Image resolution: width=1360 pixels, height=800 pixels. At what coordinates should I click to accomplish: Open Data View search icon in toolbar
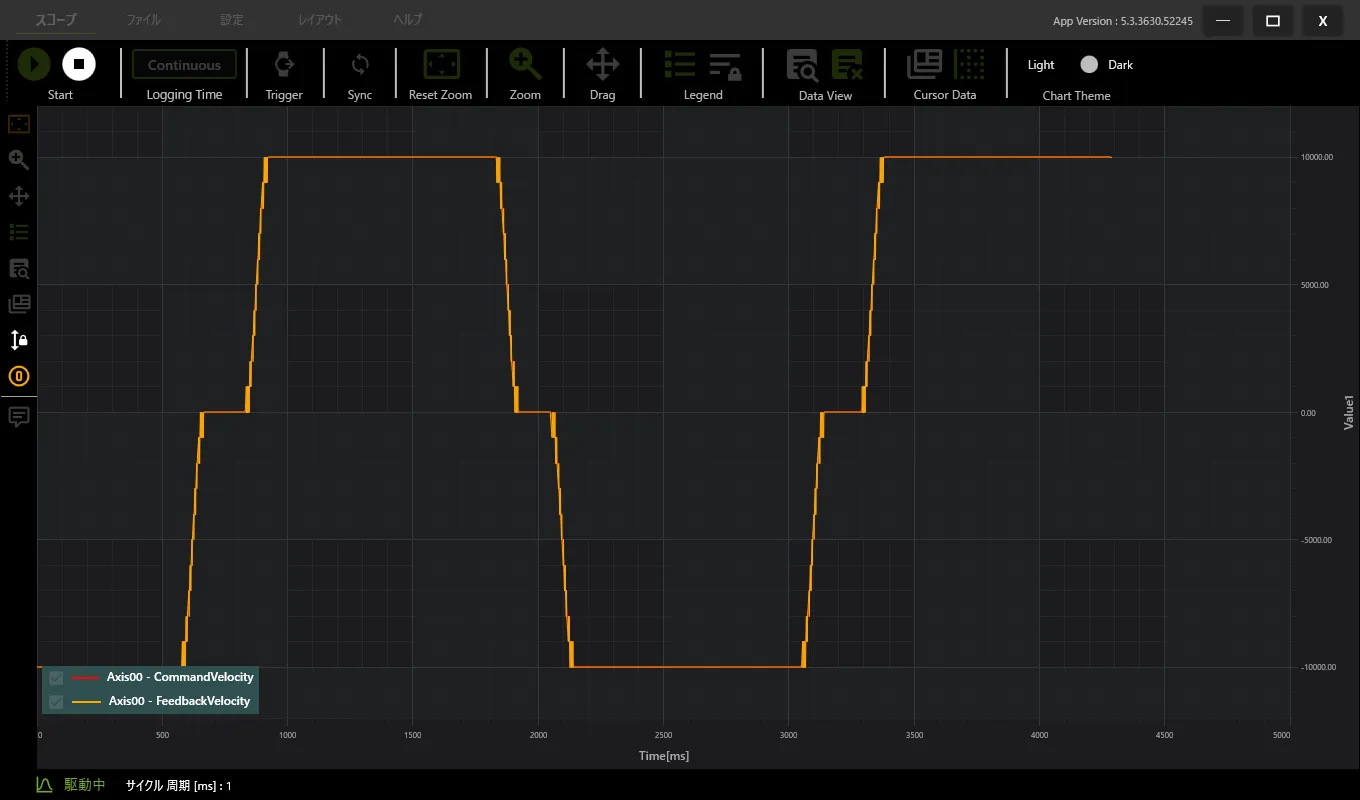click(x=802, y=65)
